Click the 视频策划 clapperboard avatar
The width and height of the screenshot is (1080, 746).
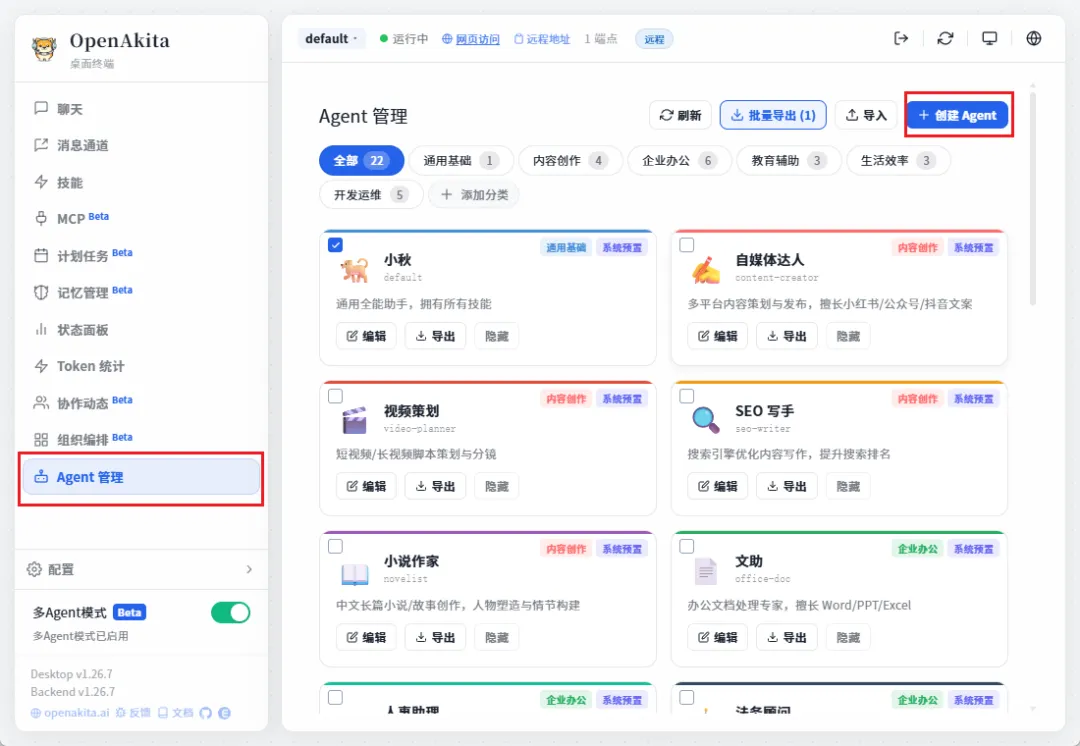pyautogui.click(x=355, y=420)
